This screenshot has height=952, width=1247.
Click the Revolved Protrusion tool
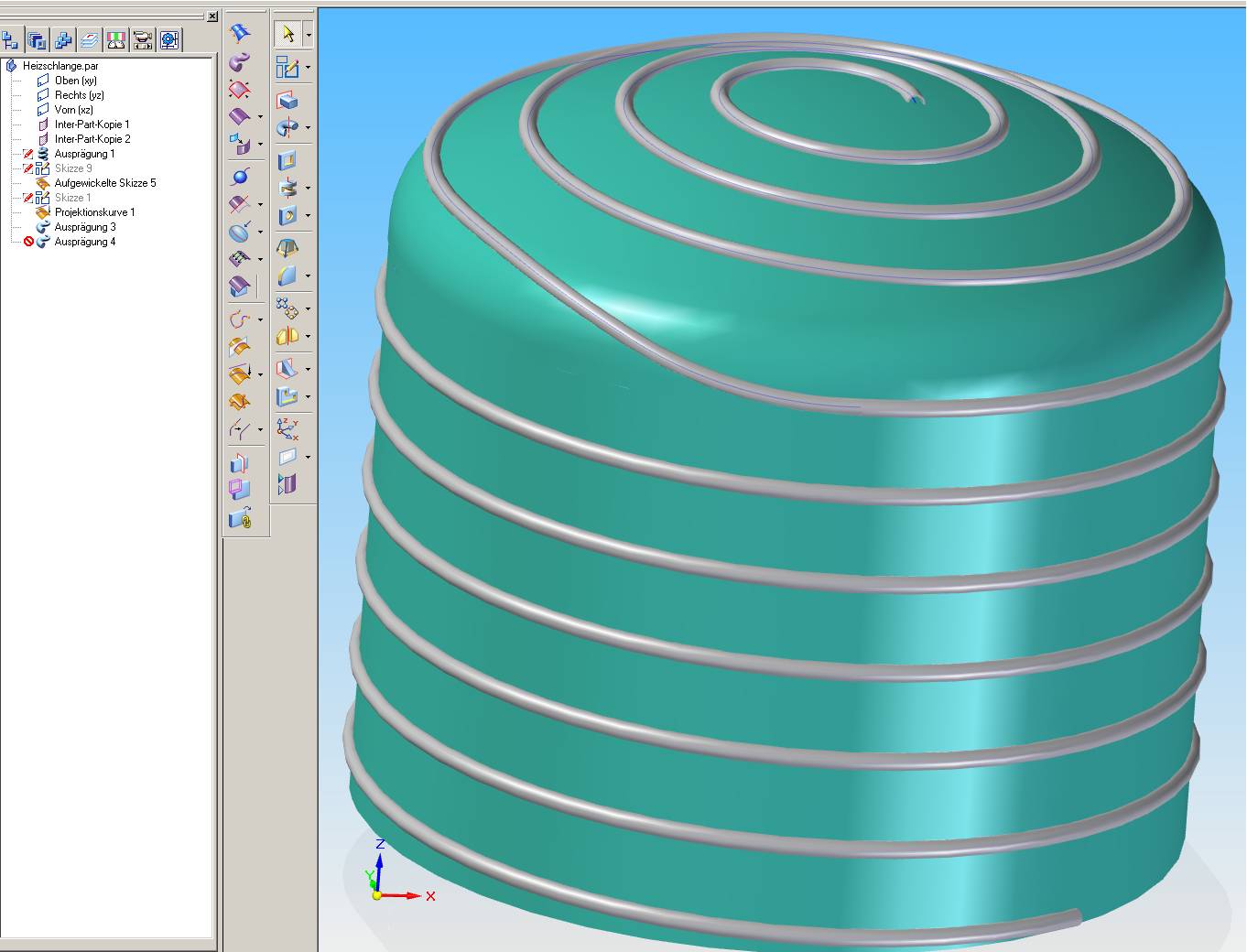coord(287,127)
